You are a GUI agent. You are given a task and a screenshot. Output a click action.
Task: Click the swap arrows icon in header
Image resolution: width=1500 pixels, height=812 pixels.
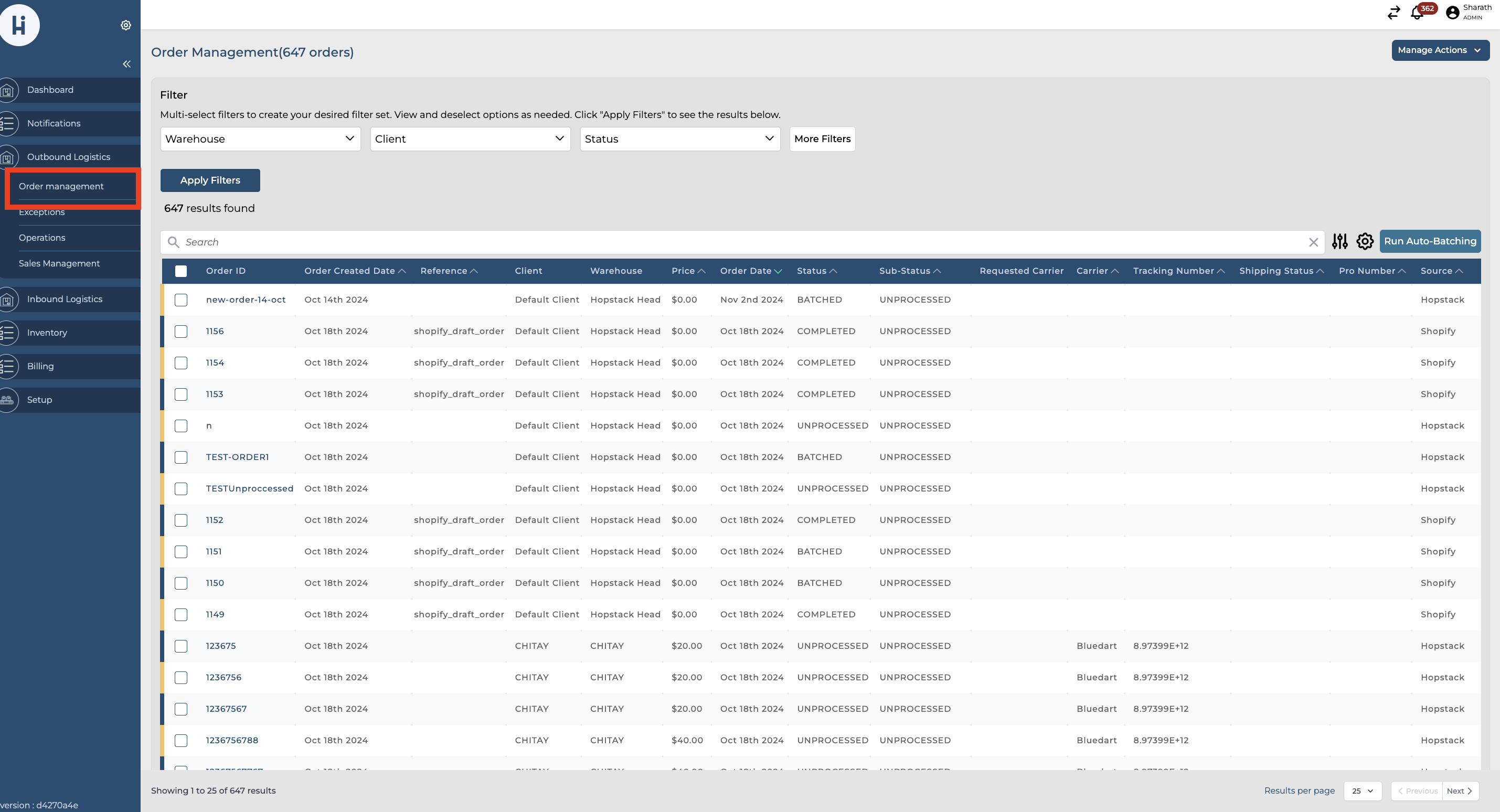1393,13
